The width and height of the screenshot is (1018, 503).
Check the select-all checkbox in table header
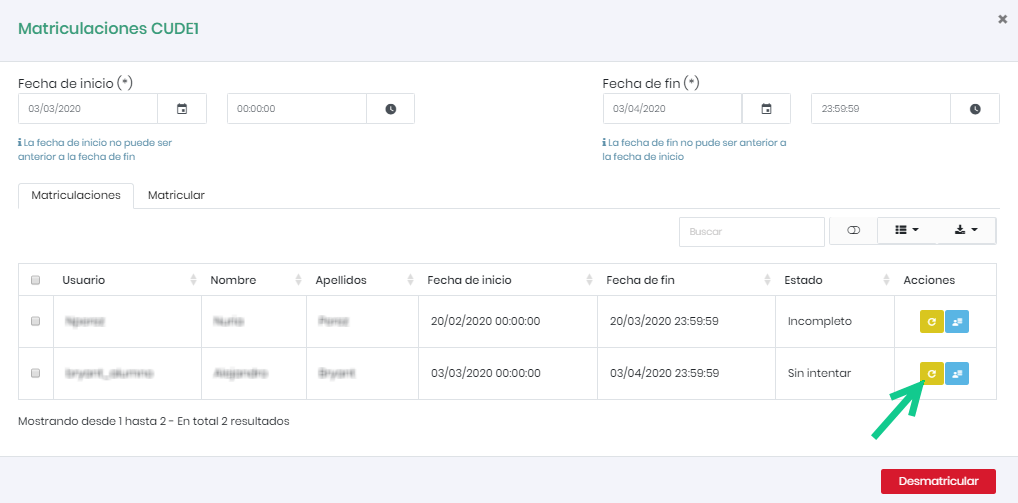pos(36,280)
